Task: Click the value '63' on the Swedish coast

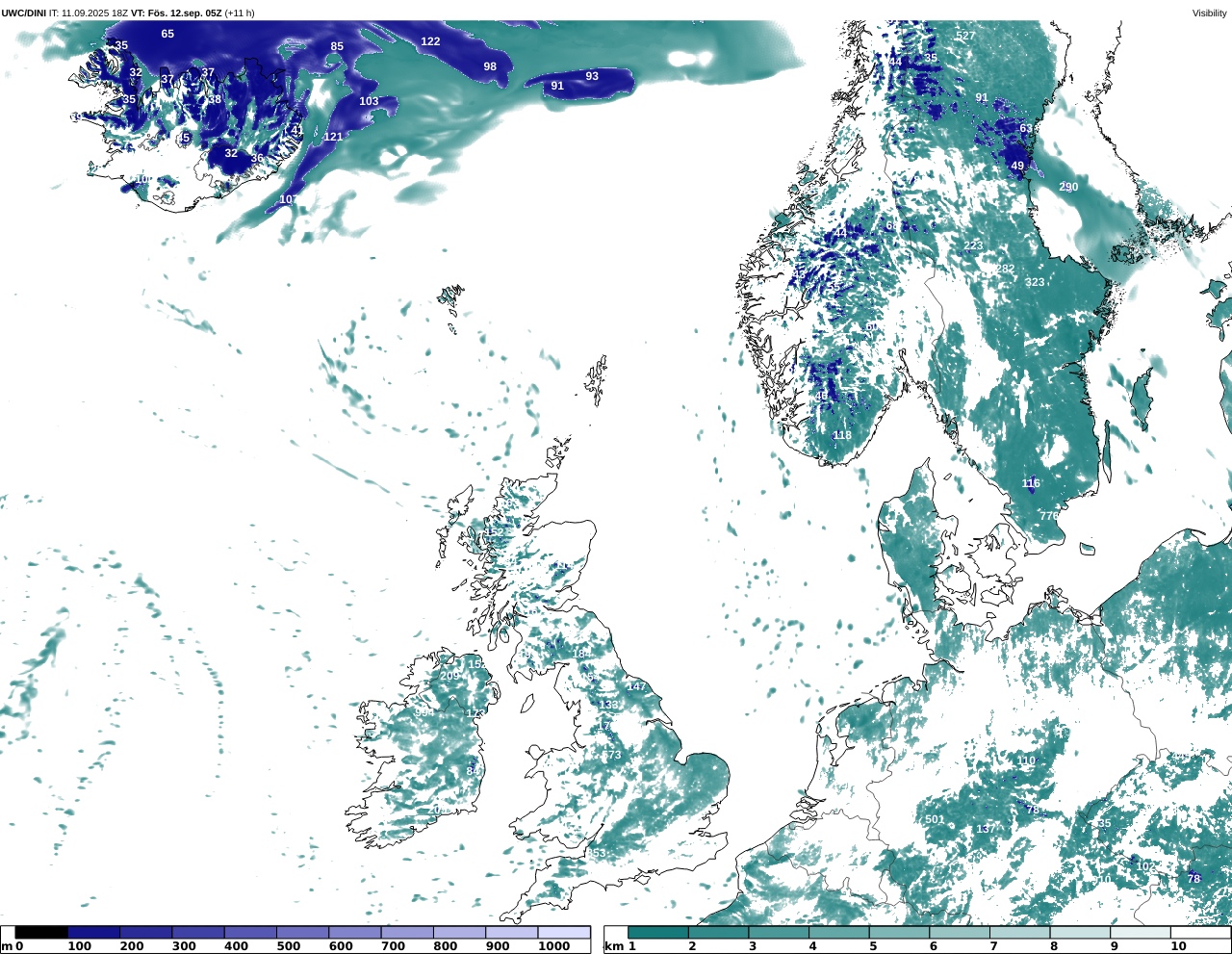Action: pos(1026,128)
